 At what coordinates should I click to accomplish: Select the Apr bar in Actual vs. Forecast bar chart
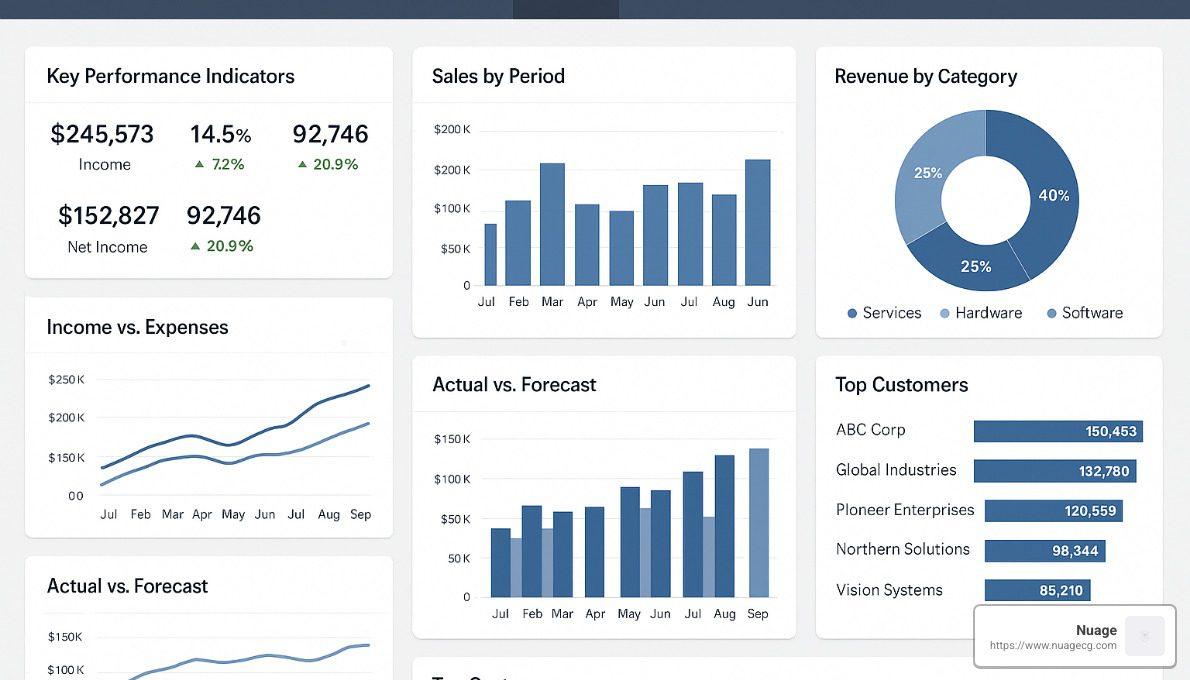pyautogui.click(x=594, y=552)
